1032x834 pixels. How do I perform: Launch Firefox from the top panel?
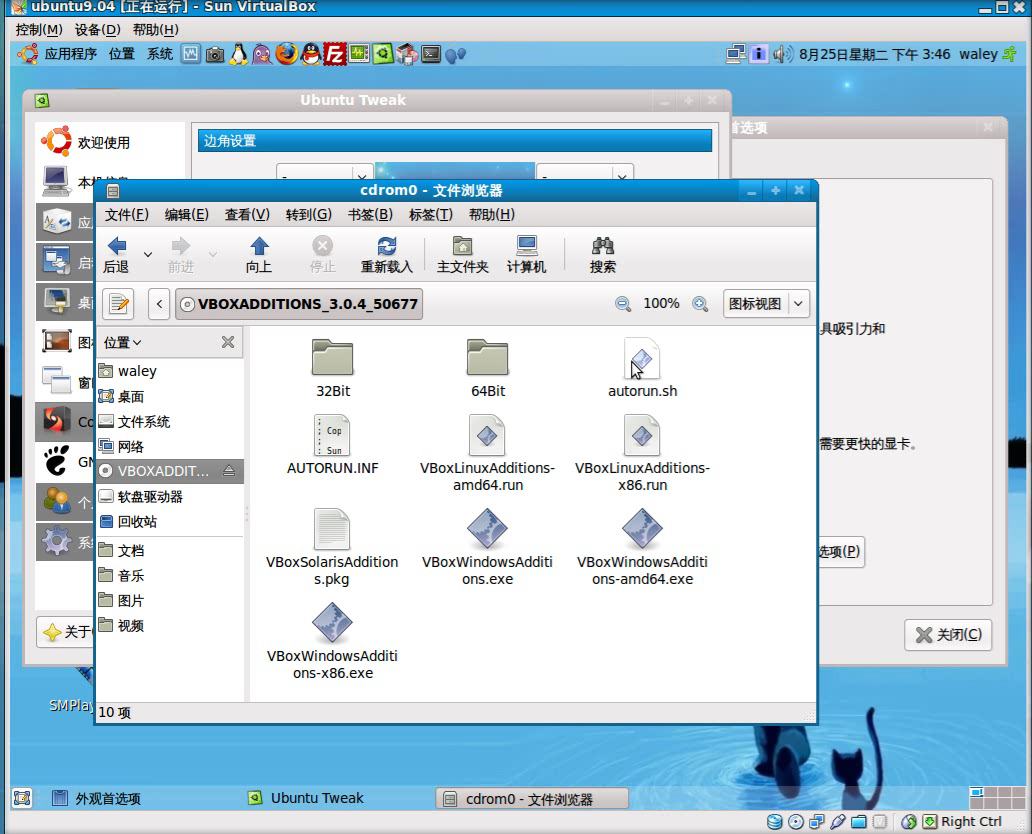[286, 54]
